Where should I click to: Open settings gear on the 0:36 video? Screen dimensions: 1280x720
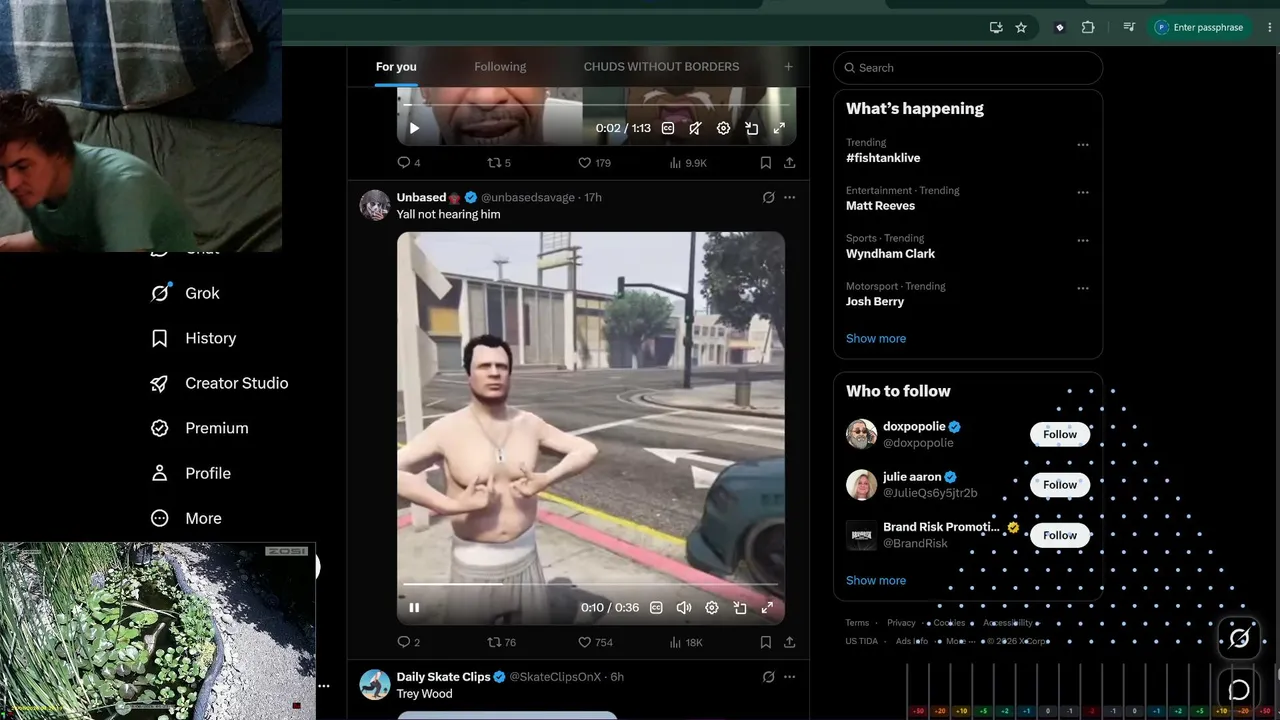(x=712, y=607)
